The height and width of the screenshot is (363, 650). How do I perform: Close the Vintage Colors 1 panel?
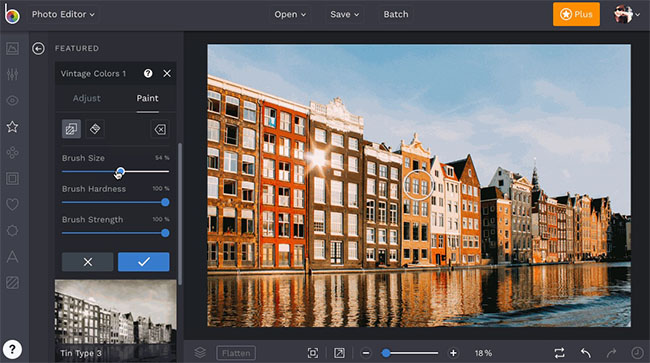(167, 73)
